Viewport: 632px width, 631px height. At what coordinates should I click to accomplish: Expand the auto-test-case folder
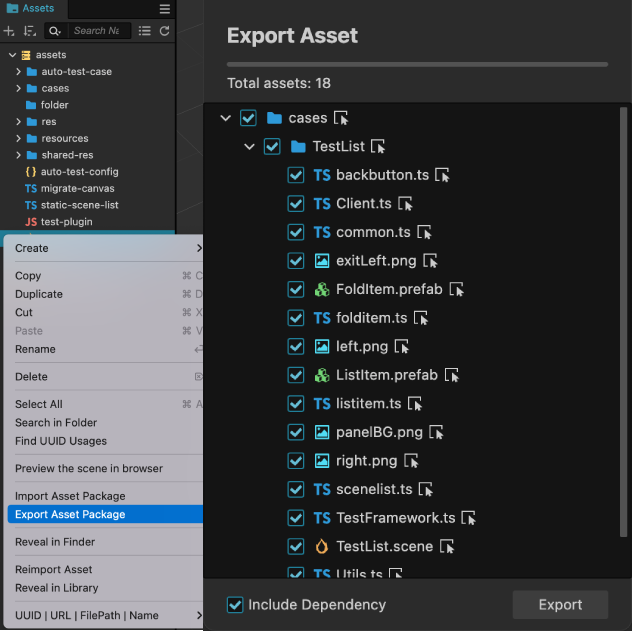coord(18,72)
